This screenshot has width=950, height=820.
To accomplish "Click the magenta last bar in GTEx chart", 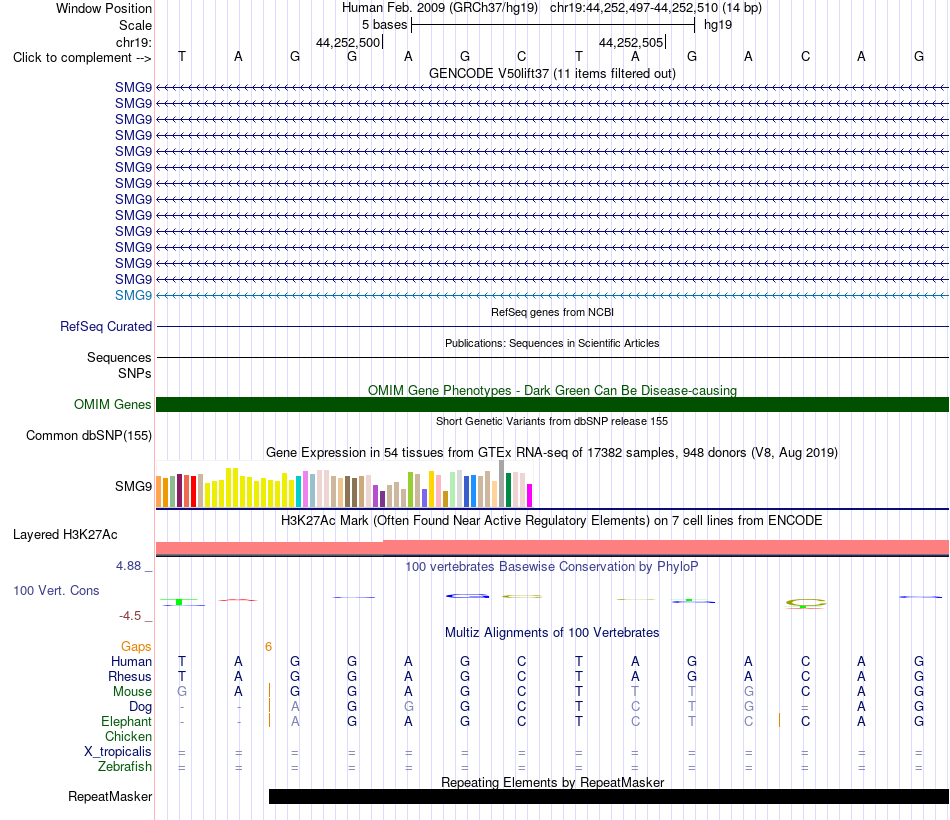I will pos(530,495).
